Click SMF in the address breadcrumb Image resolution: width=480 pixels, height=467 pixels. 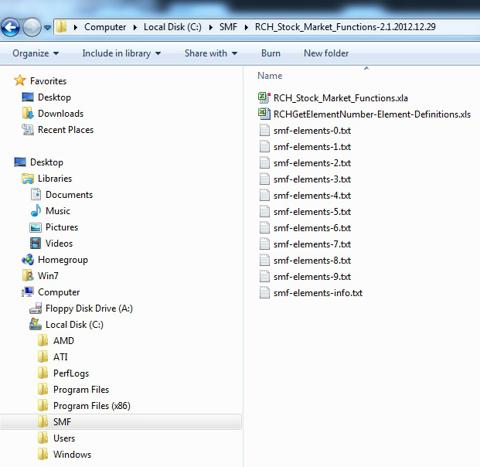[x=228, y=27]
